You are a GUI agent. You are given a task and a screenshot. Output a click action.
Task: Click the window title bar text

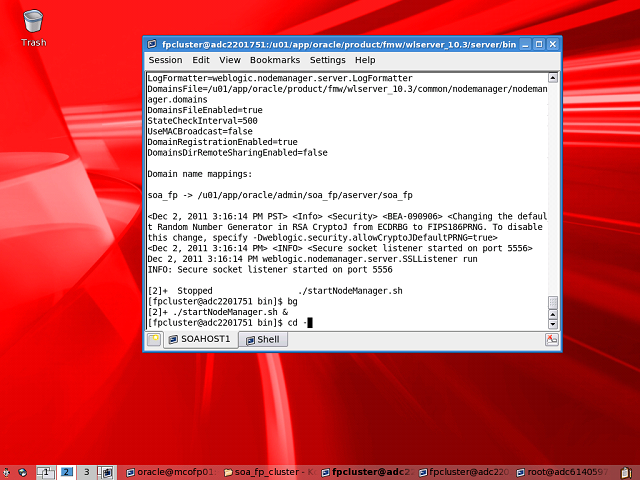coord(339,44)
